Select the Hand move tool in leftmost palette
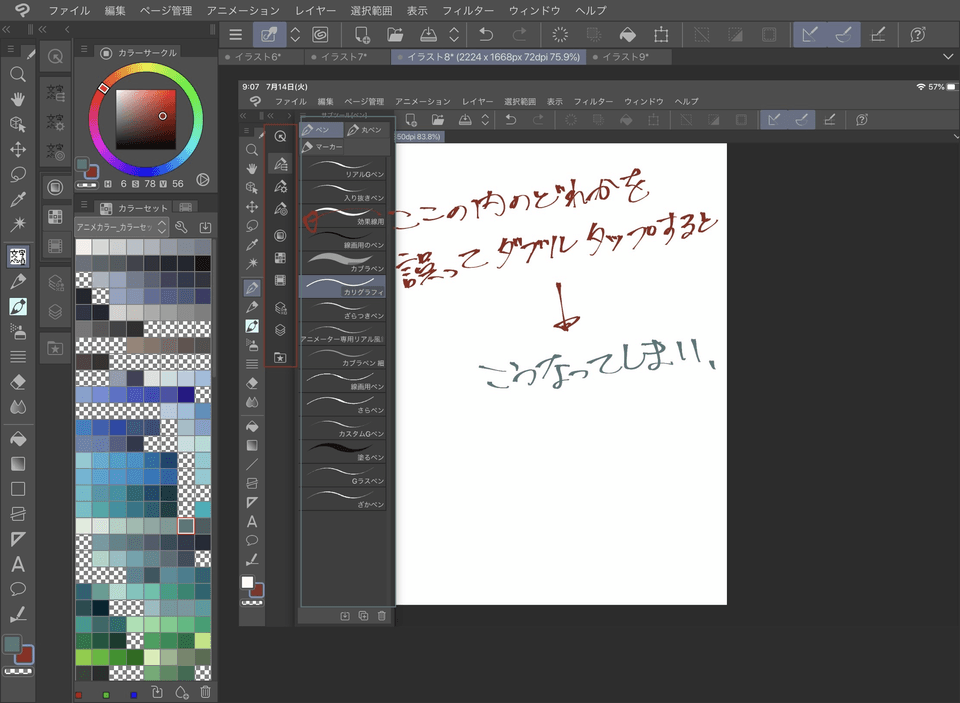 (18, 99)
